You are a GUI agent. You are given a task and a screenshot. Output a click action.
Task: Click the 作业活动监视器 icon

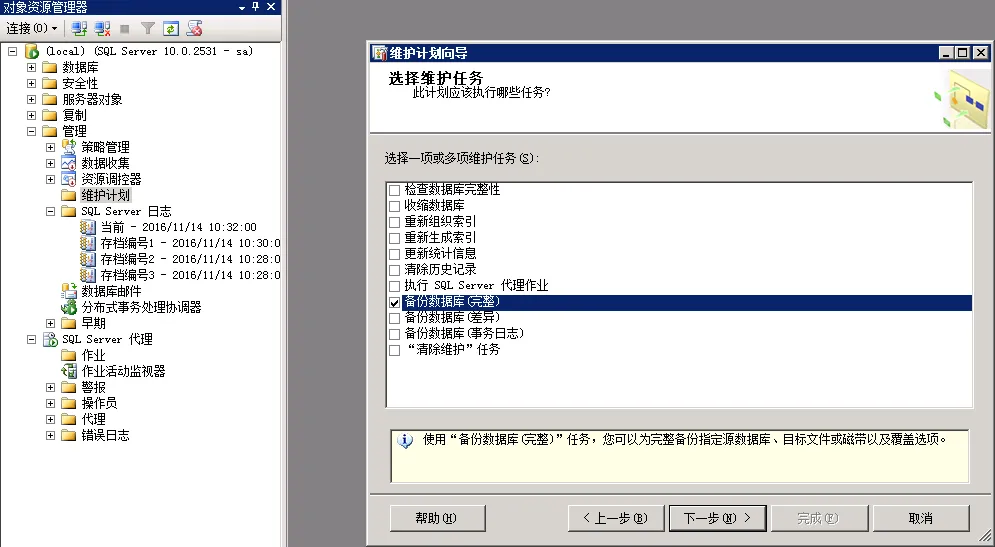(69, 371)
